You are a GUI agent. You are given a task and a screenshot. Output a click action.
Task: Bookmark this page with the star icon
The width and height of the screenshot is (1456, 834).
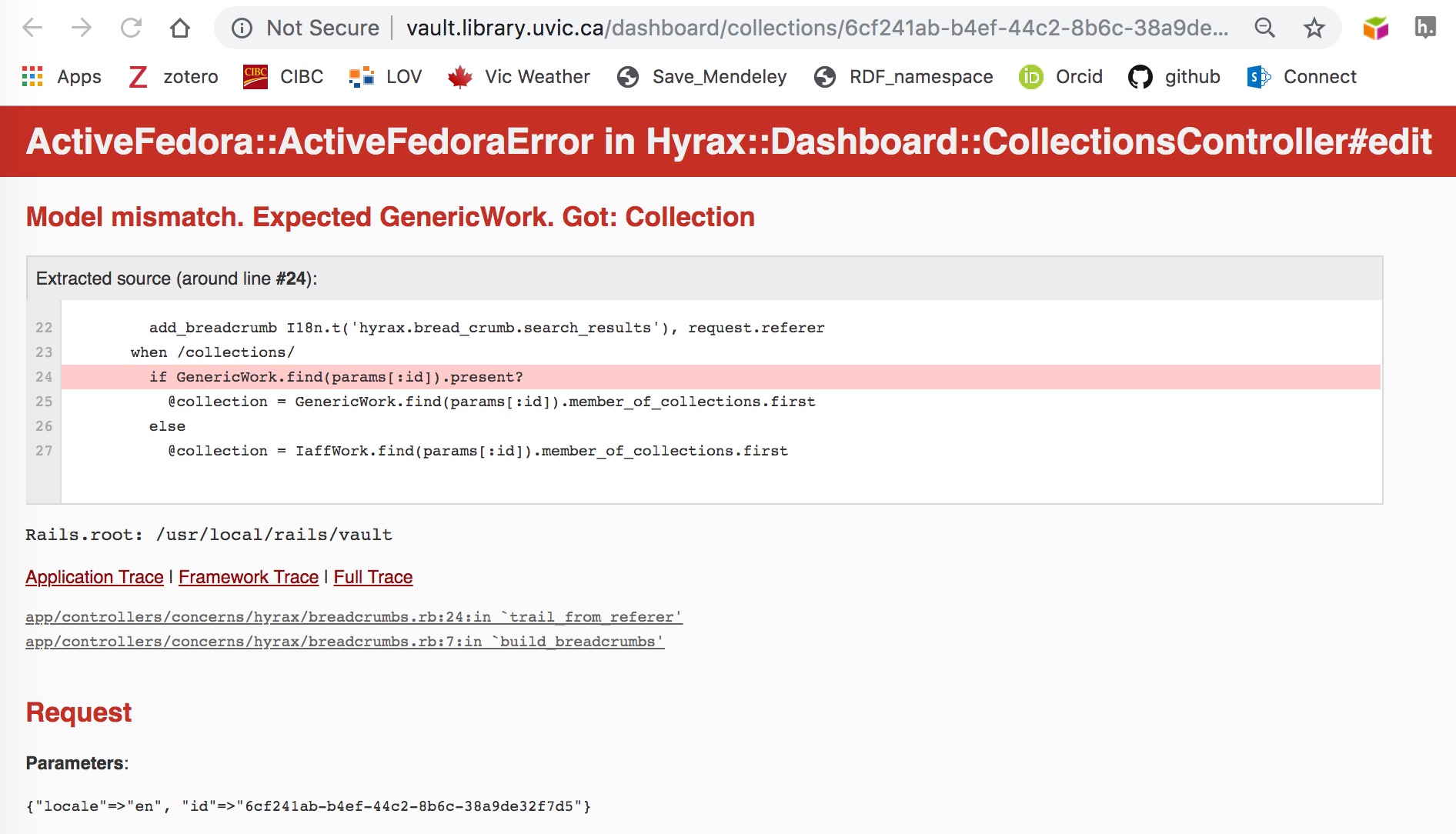(1314, 28)
